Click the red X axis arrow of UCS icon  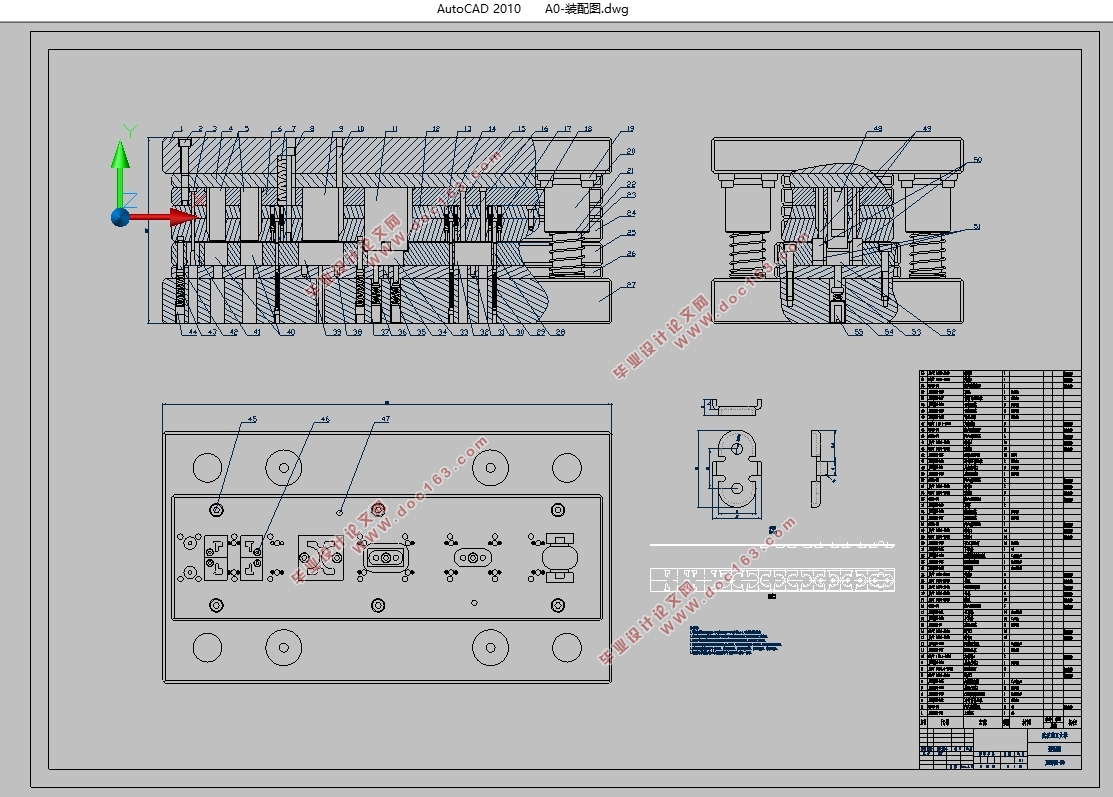tap(165, 216)
